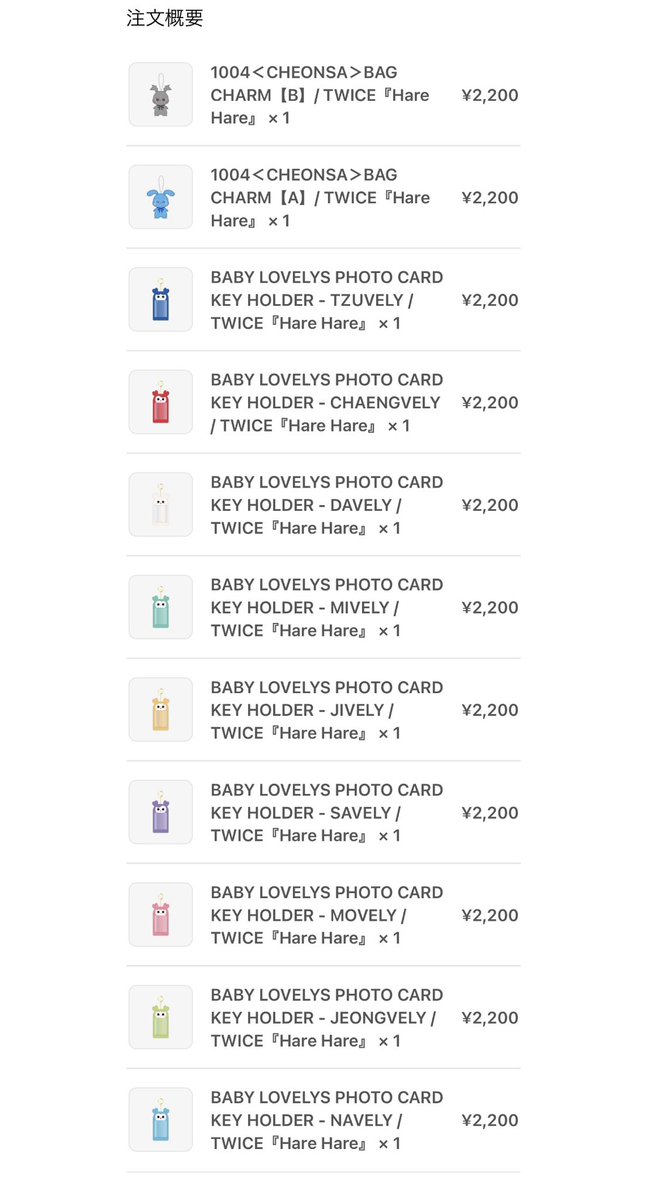Select the red CHAENGVELY key holder image
The height and width of the screenshot is (1200, 655).
click(x=160, y=402)
